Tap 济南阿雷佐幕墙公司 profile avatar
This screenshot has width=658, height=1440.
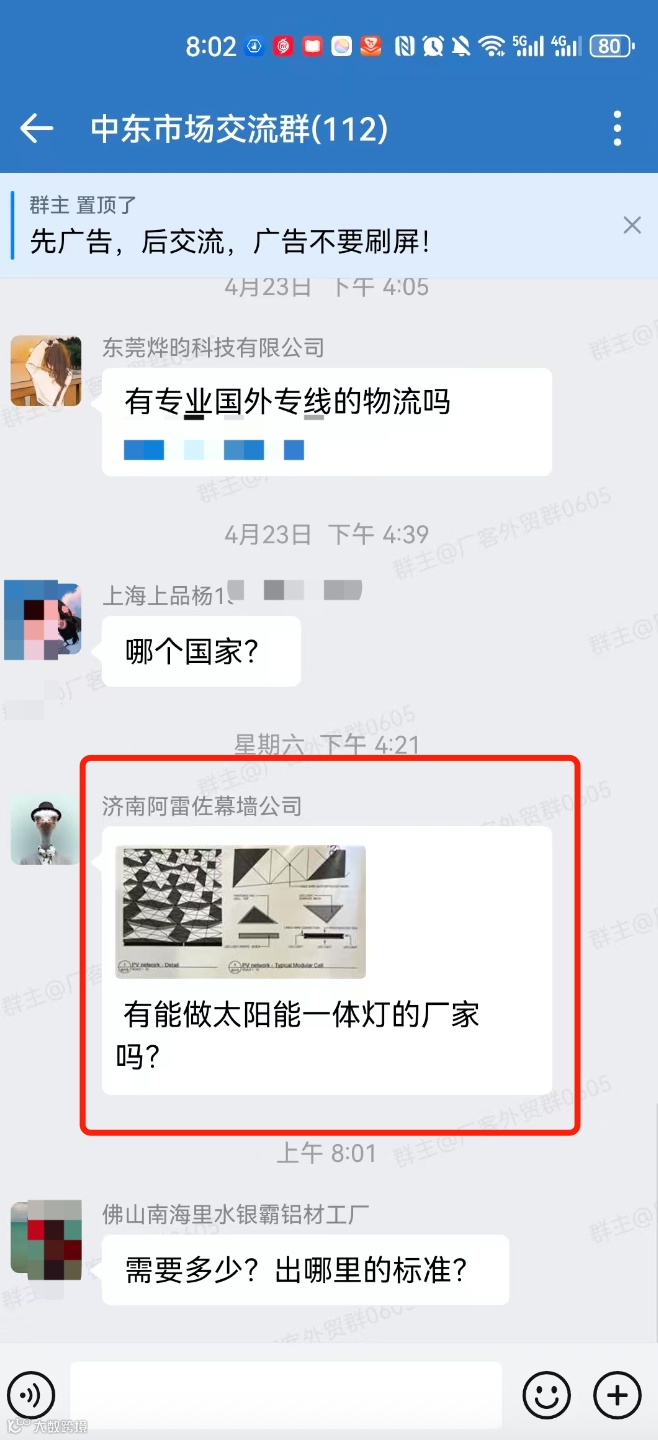point(46,830)
